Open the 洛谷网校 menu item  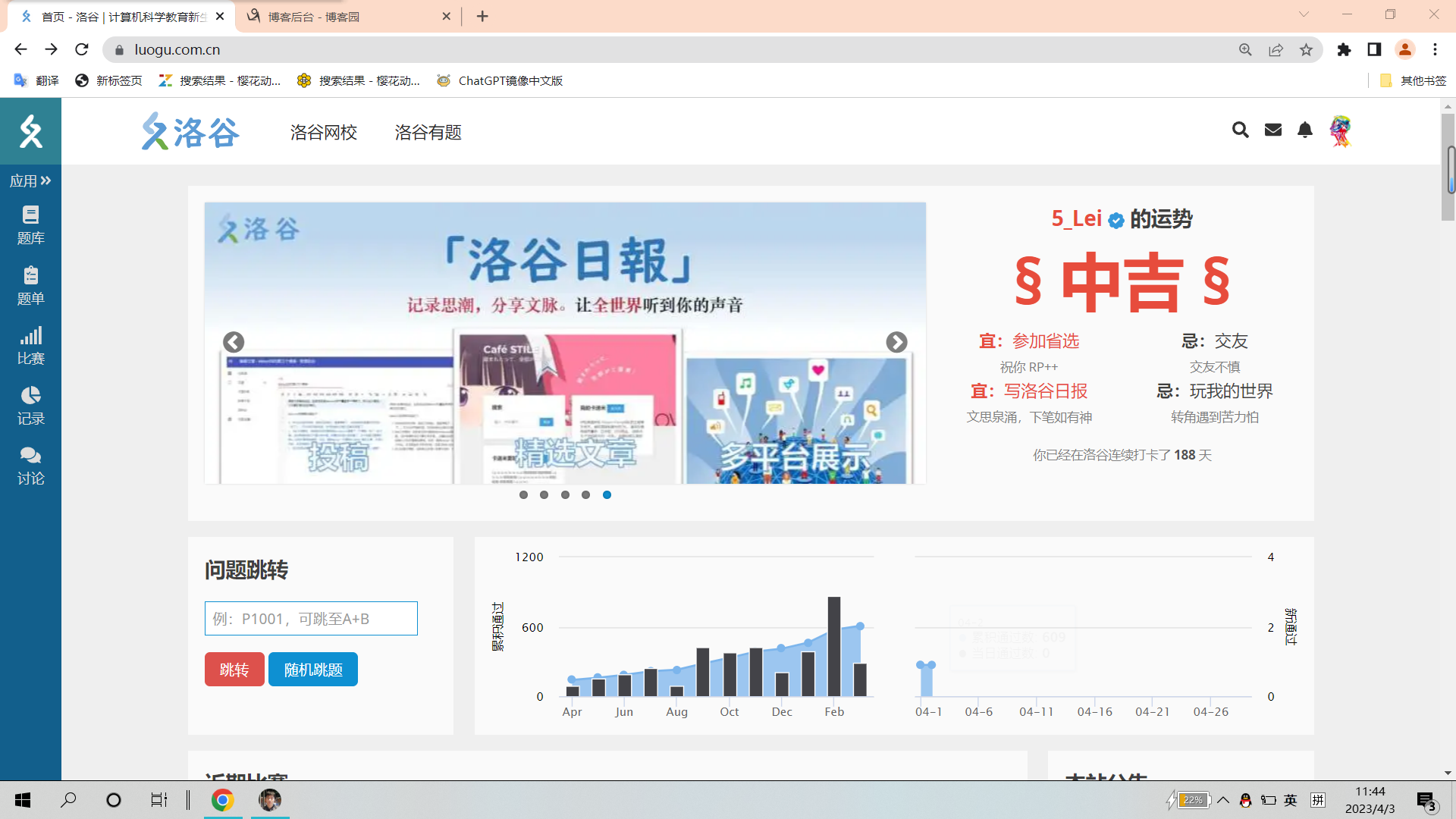[323, 133]
